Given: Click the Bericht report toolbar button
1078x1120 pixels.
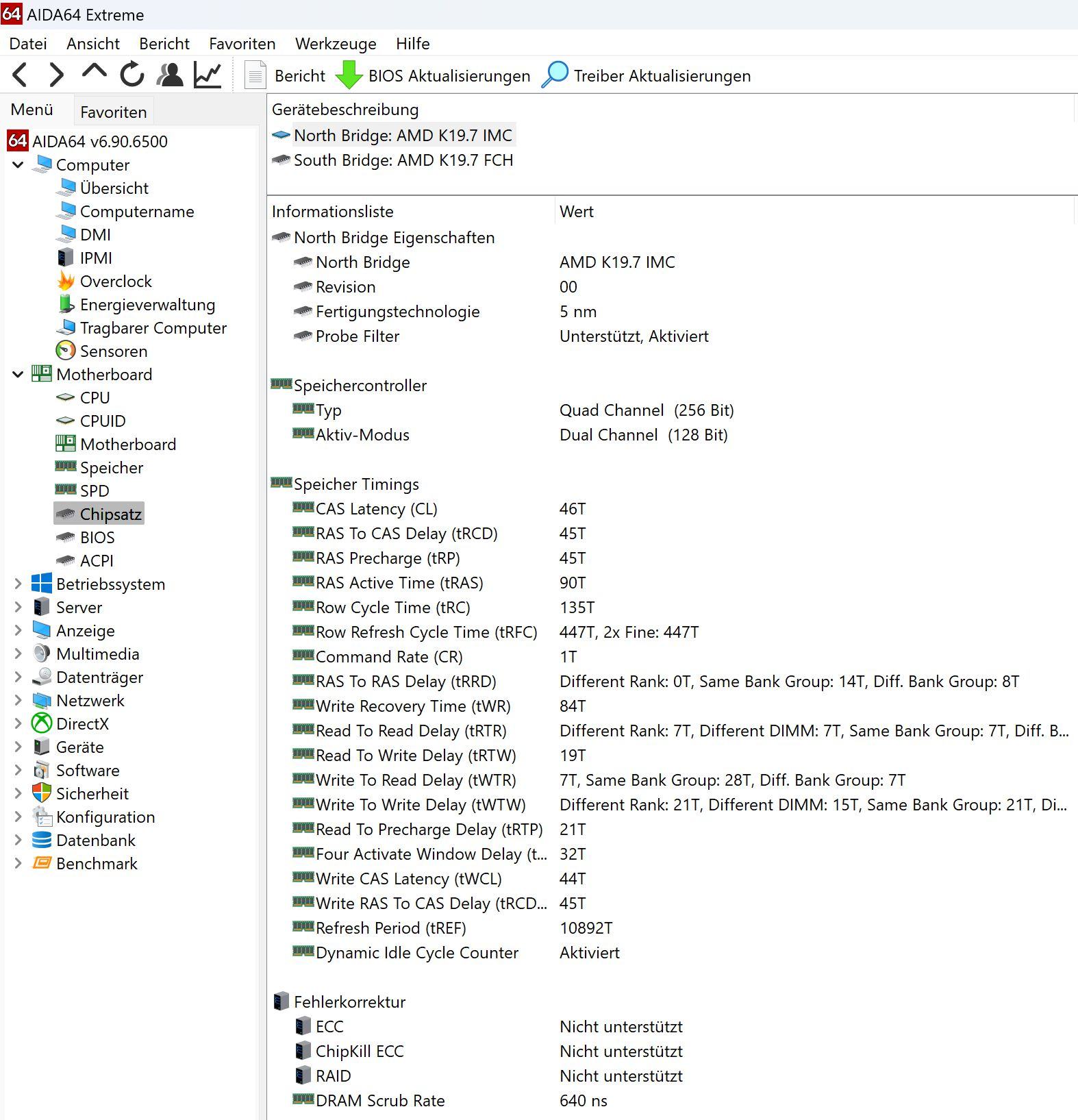Looking at the screenshot, I should [286, 75].
